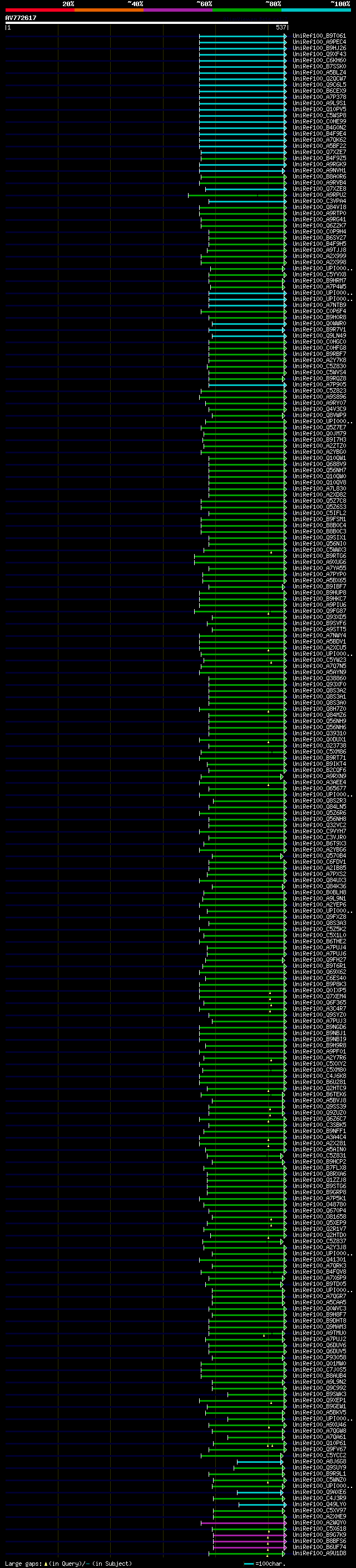Select the UniRef100_B9R7V1 label
The width and height of the screenshot is (356, 1568).
319,329
